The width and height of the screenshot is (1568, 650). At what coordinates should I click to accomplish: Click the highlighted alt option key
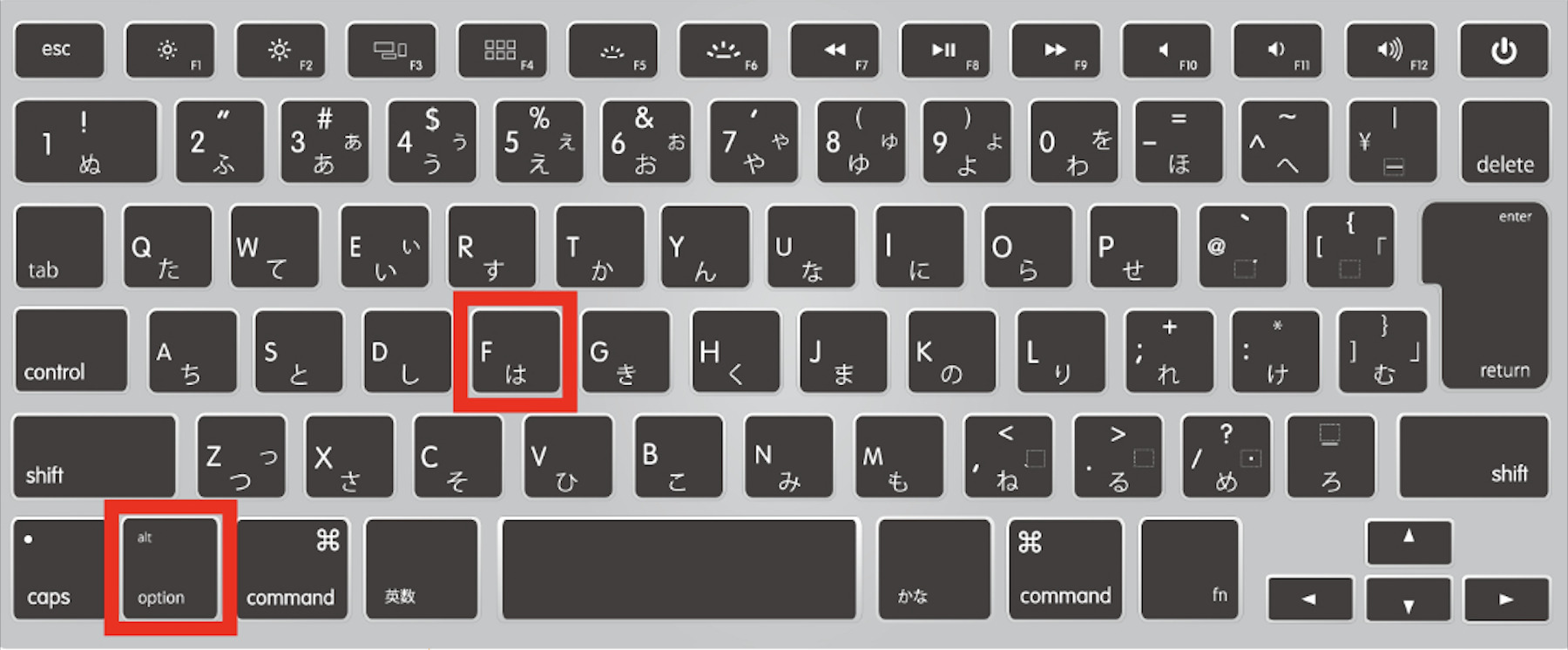169,568
